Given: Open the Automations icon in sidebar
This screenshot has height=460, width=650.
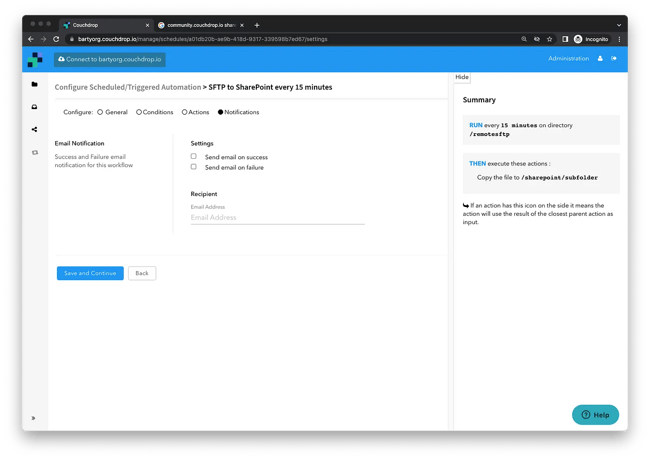Looking at the screenshot, I should point(35,152).
